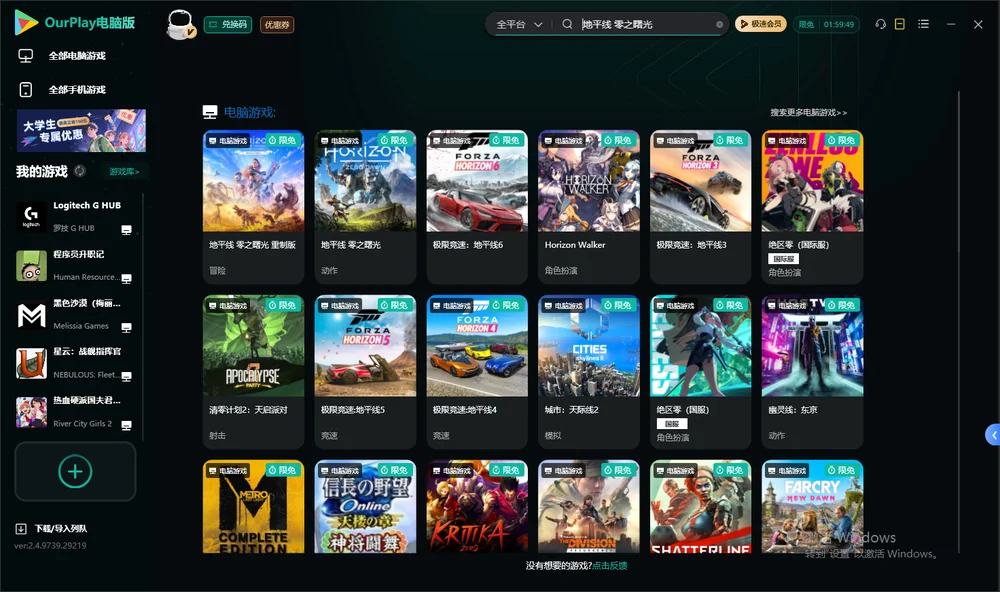Screen dimensions: 1000x592
Task: Open the Shatterline game card
Action: (700, 507)
